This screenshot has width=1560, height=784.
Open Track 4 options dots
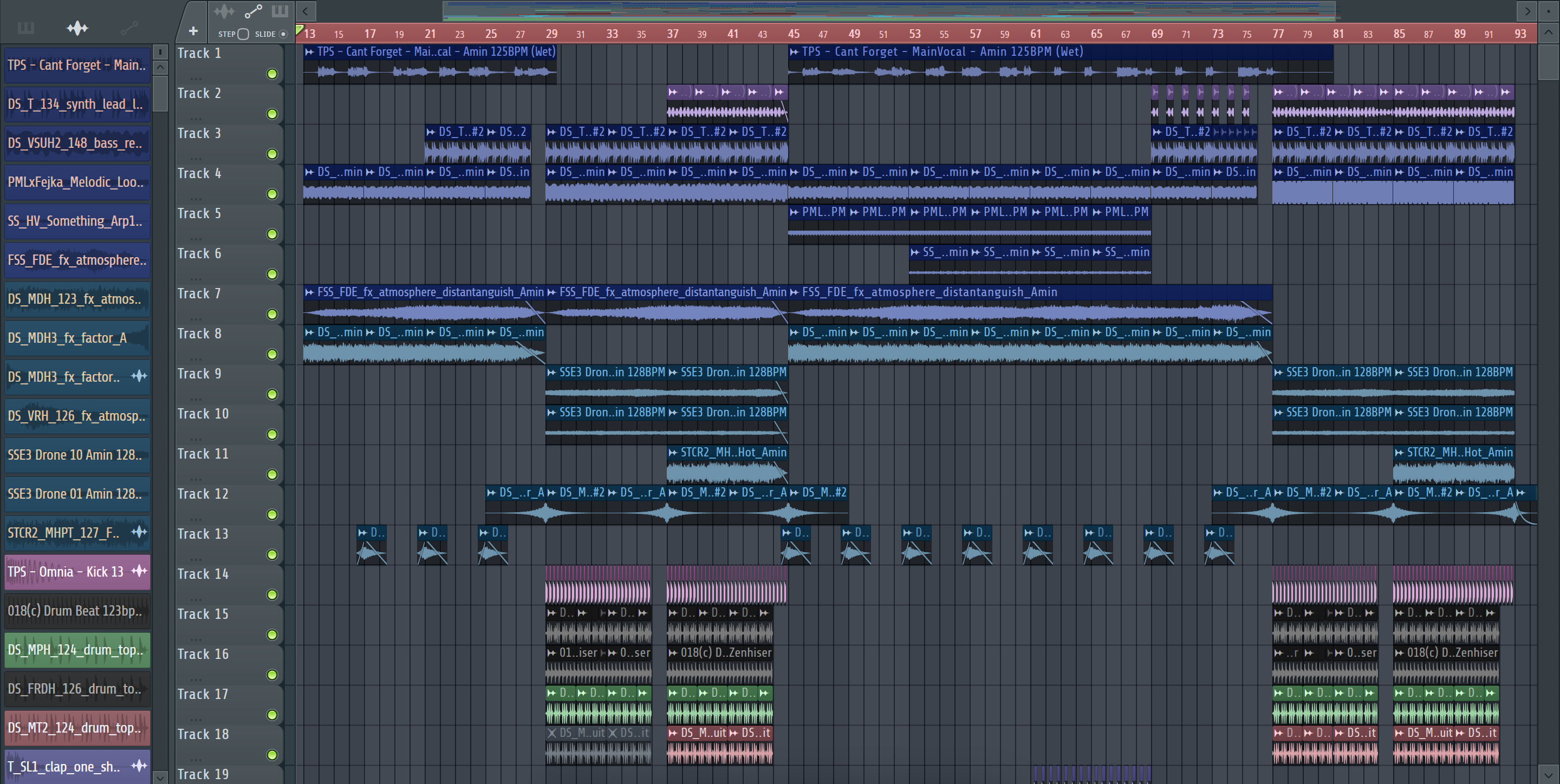click(x=196, y=199)
